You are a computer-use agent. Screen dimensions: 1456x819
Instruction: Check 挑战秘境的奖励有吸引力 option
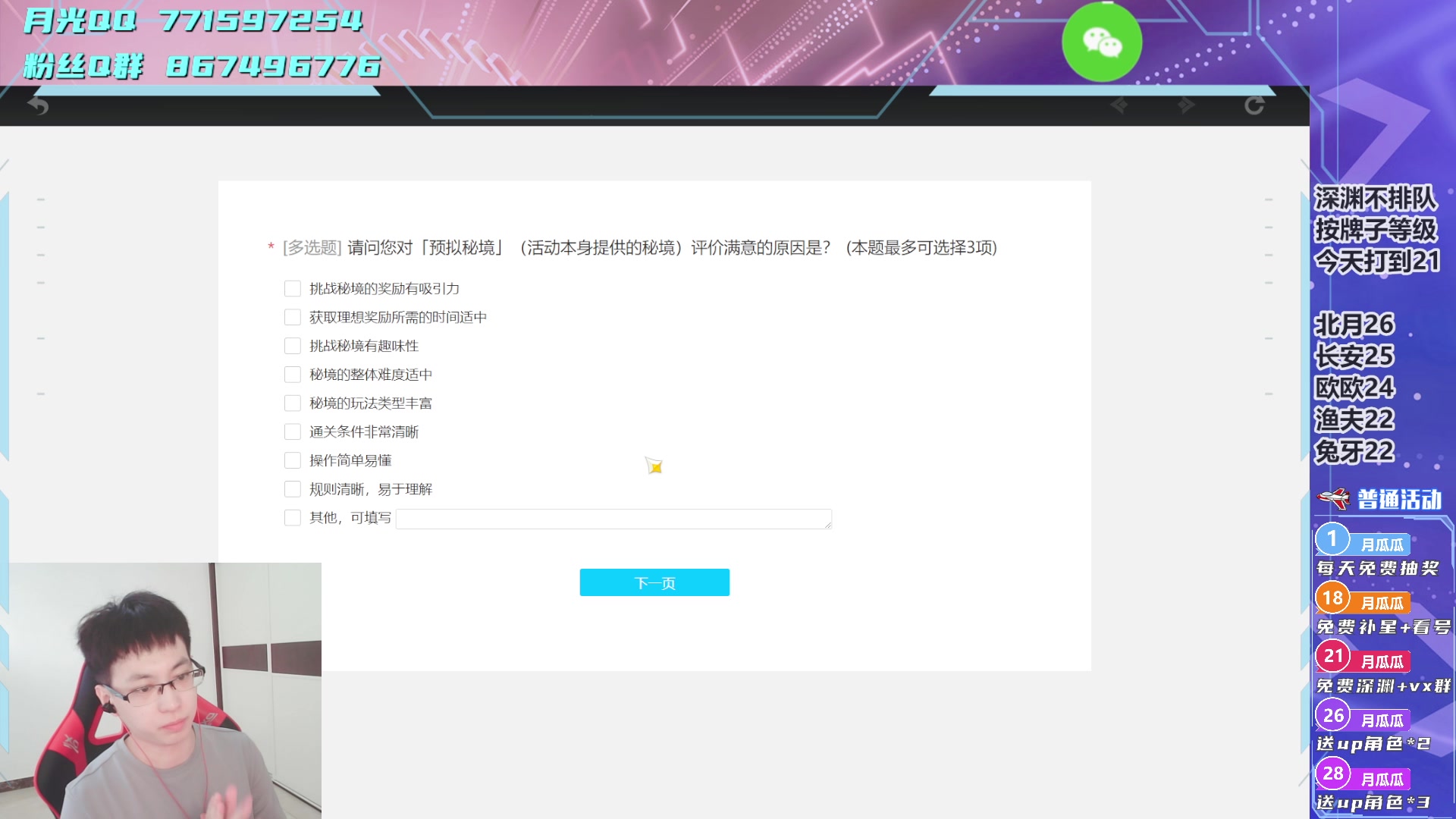(293, 289)
